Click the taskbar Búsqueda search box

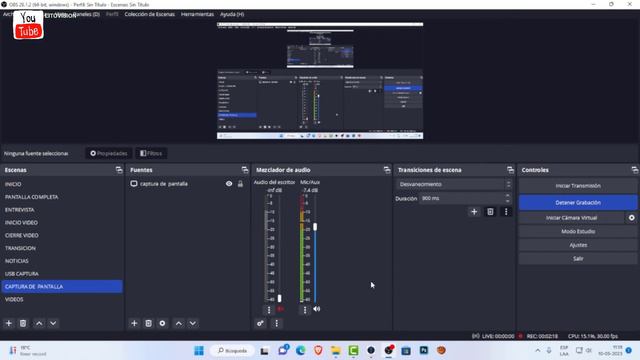click(x=232, y=351)
